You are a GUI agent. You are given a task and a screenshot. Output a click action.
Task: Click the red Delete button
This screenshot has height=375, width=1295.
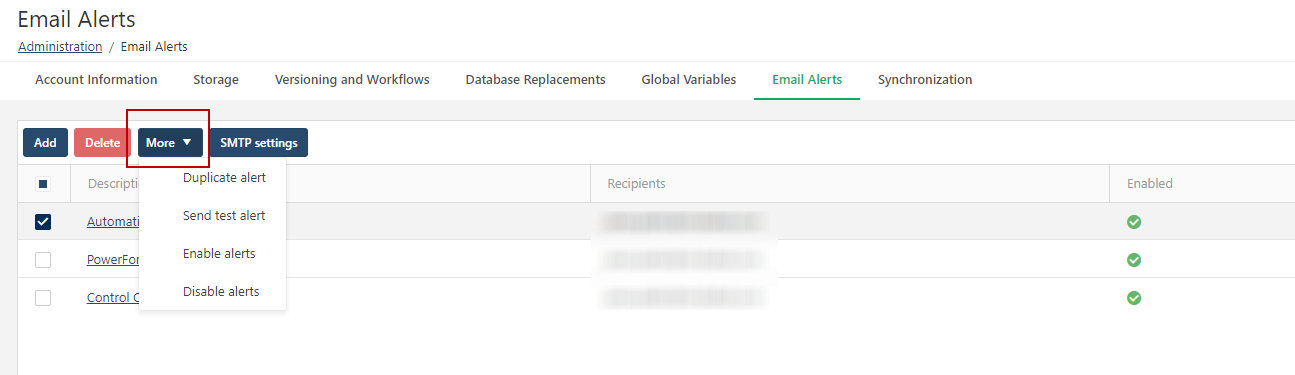(102, 143)
